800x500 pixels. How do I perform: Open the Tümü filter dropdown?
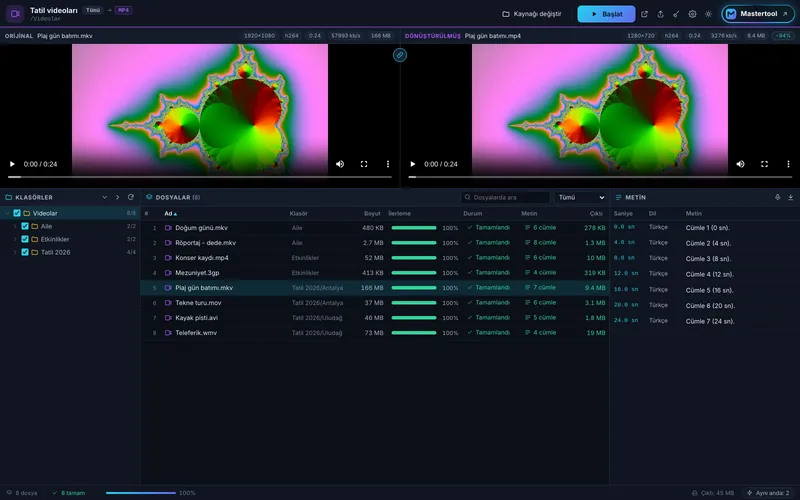click(x=581, y=197)
